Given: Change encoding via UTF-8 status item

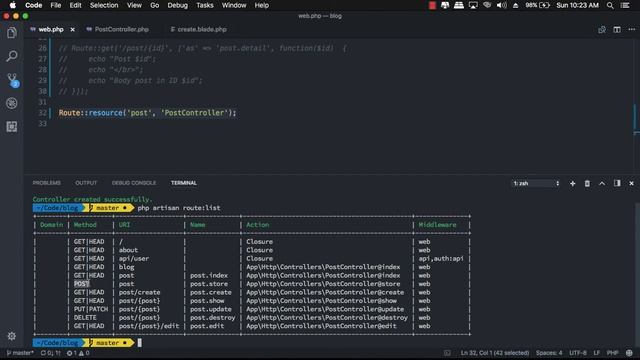Looking at the screenshot, I should tap(578, 353).
